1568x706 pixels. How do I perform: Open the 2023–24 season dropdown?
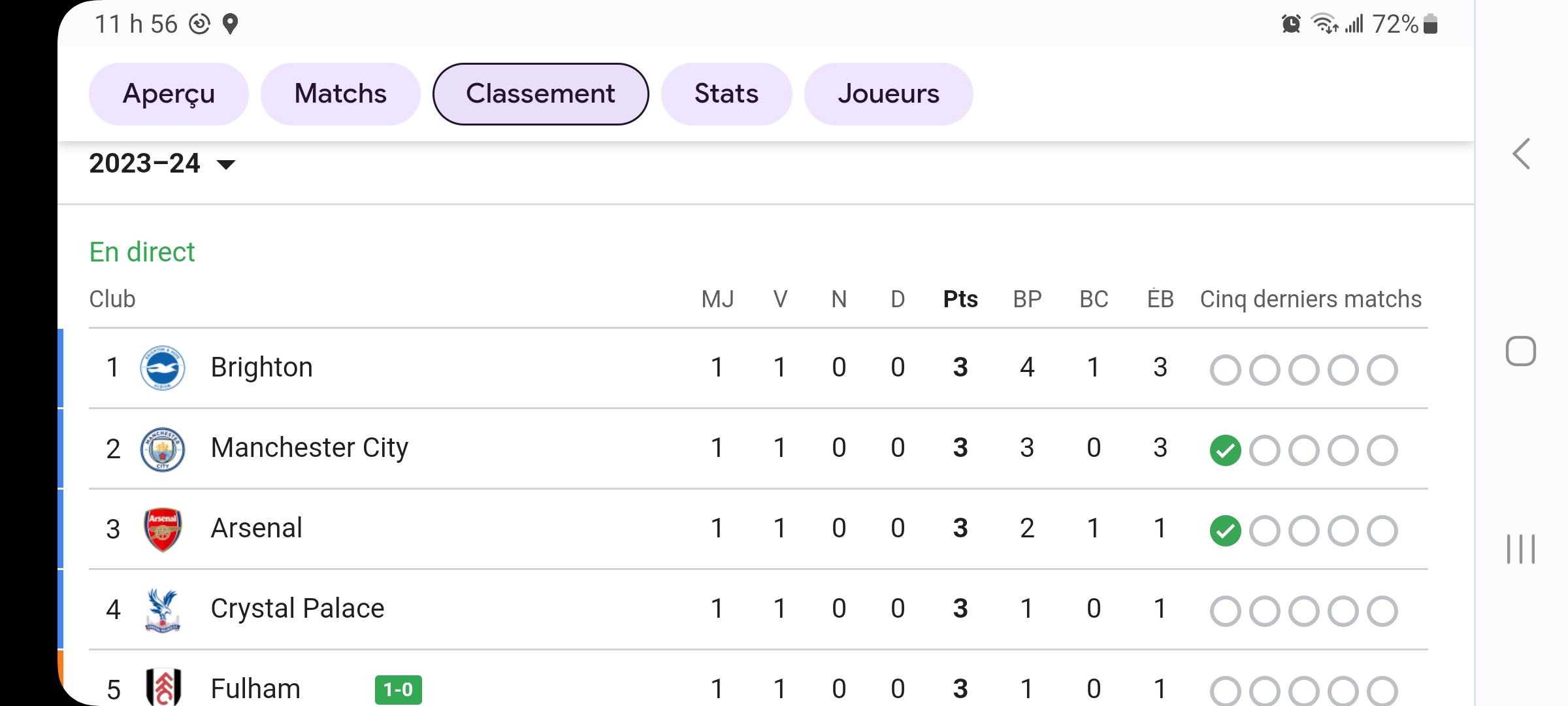pyautogui.click(x=162, y=163)
